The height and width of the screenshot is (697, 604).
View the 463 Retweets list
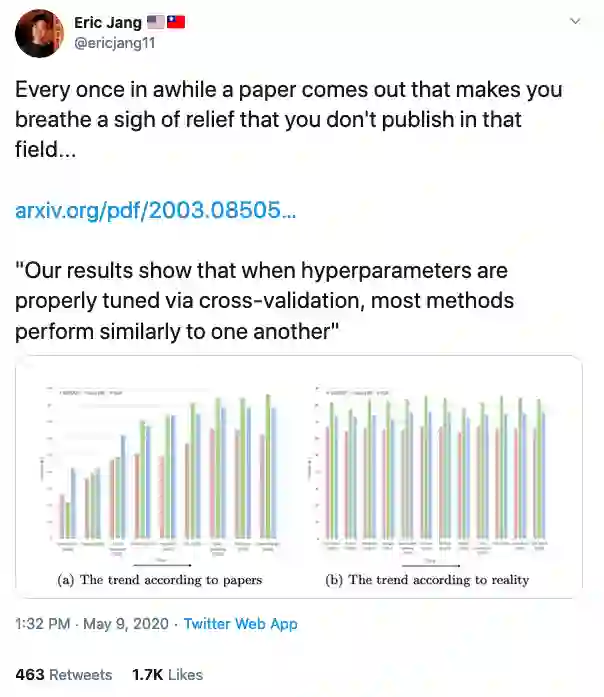point(64,675)
